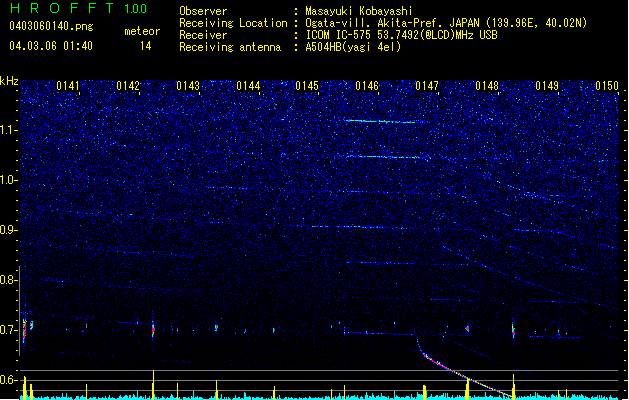Image resolution: width=629 pixels, height=400 pixels.
Task: Click the 0147 time marker
Action: coord(427,86)
